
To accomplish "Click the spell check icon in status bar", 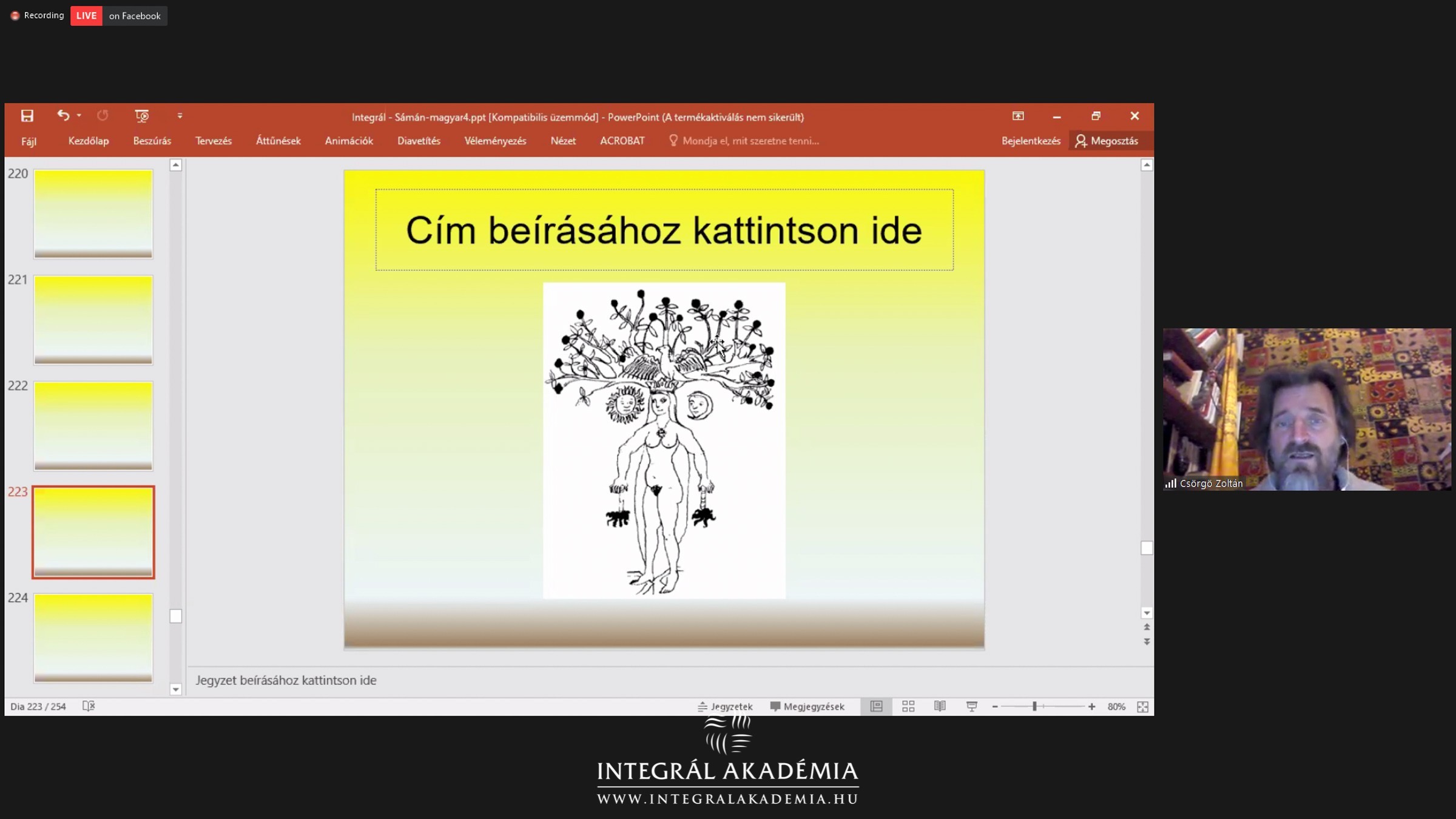I will point(89,706).
